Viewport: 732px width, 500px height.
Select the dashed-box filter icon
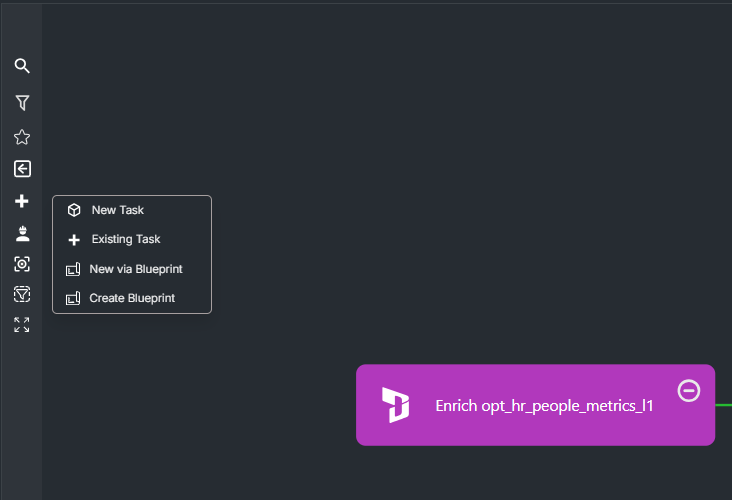tap(22, 294)
